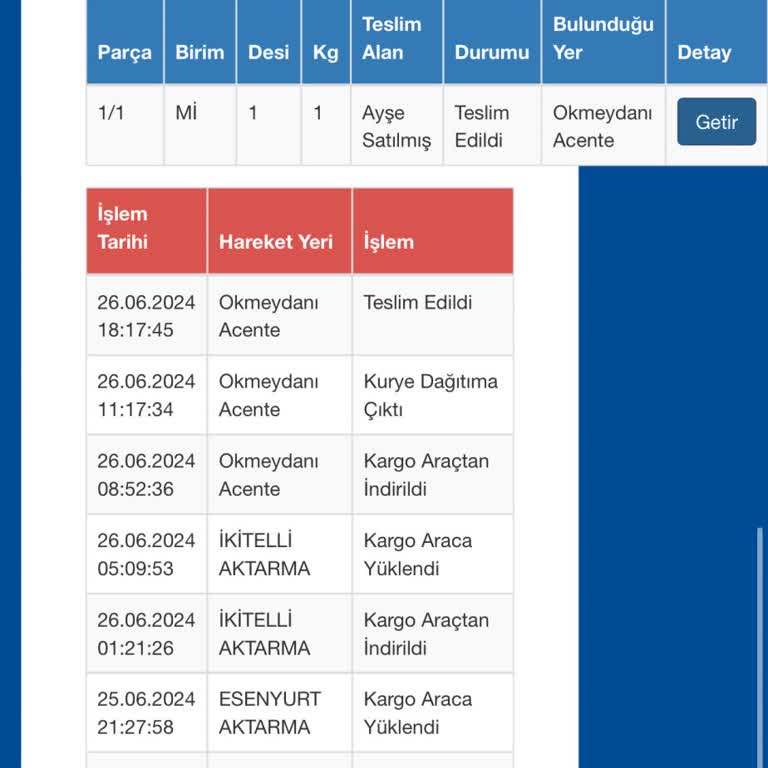This screenshot has width=768, height=768.
Task: Click the vertical scrollbar on the right edge
Action: click(760, 648)
